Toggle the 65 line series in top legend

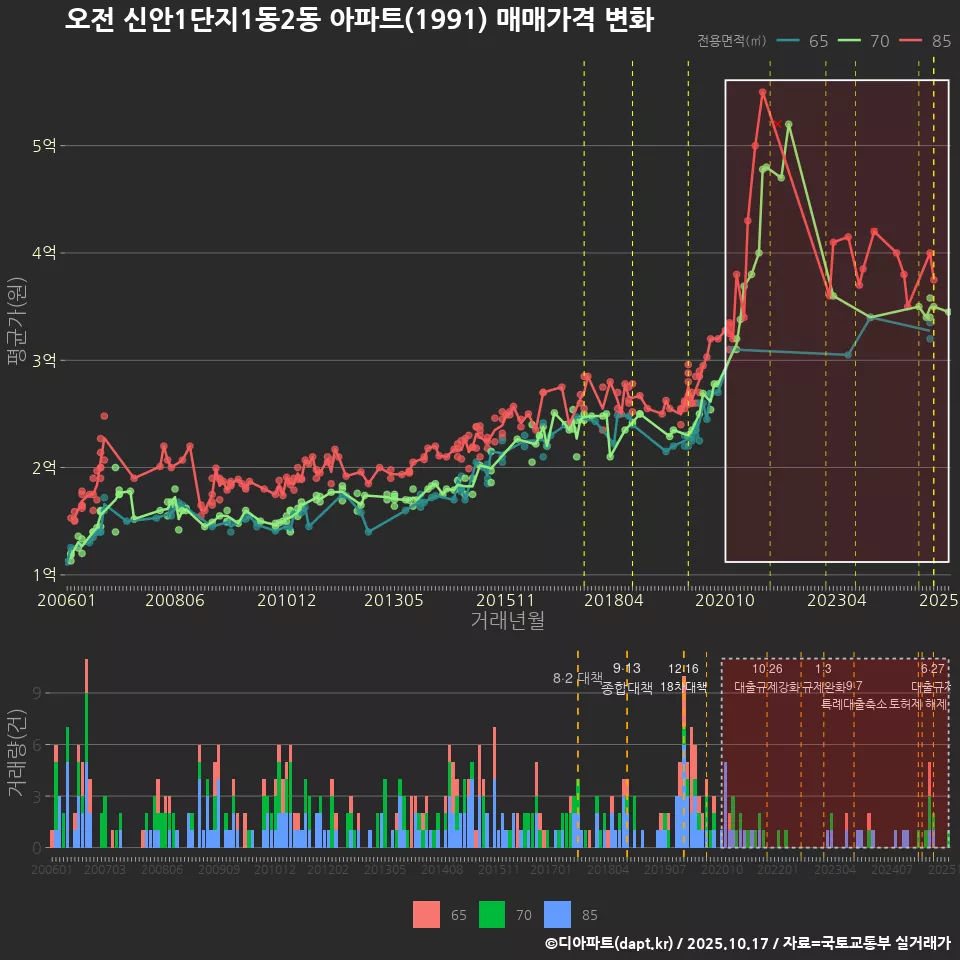click(803, 41)
